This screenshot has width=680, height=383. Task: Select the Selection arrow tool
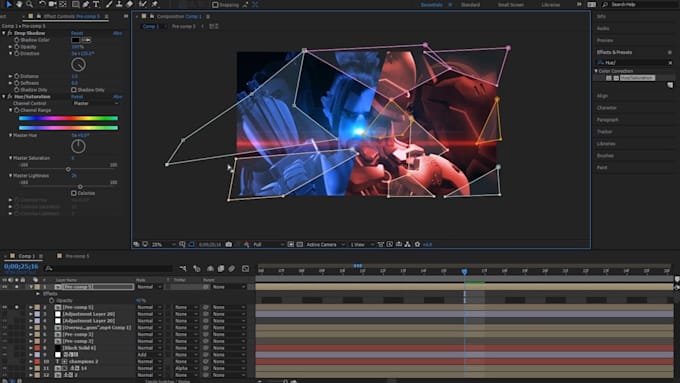pyautogui.click(x=8, y=4)
